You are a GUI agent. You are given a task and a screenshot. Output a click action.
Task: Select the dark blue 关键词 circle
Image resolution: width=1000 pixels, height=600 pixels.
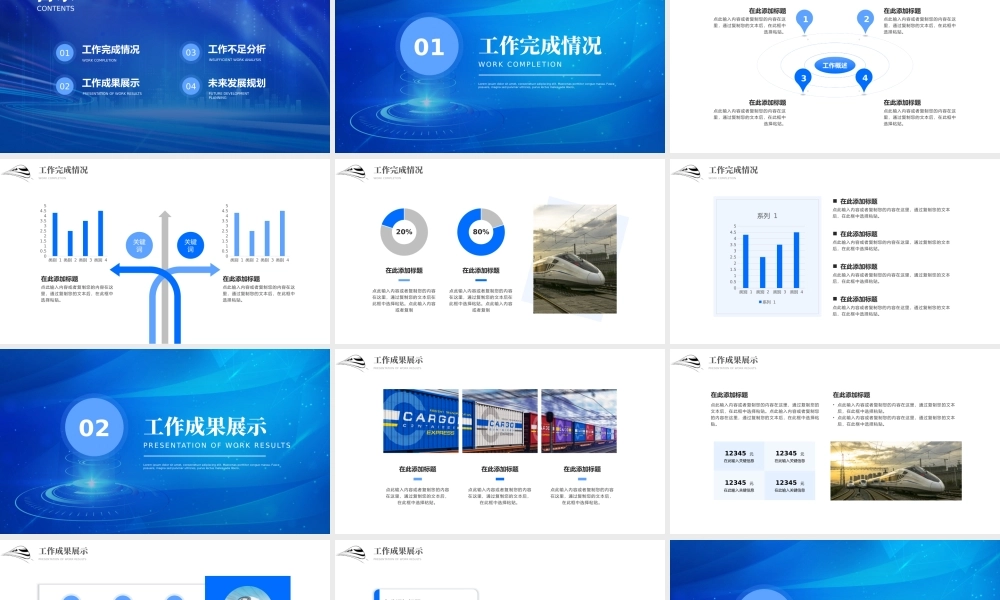(190, 245)
